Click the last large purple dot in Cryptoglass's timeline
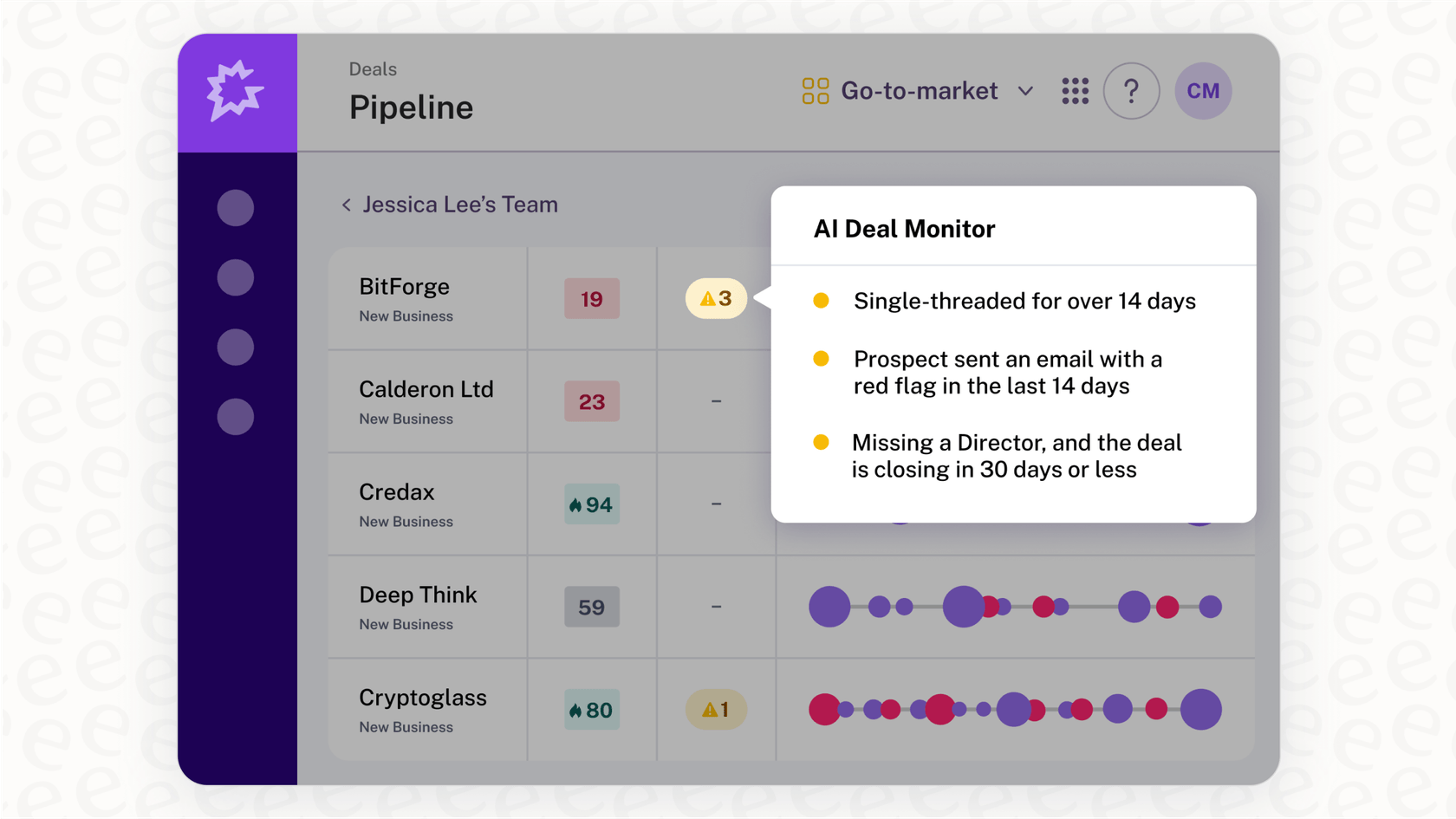1456x819 pixels. pyautogui.click(x=1200, y=710)
